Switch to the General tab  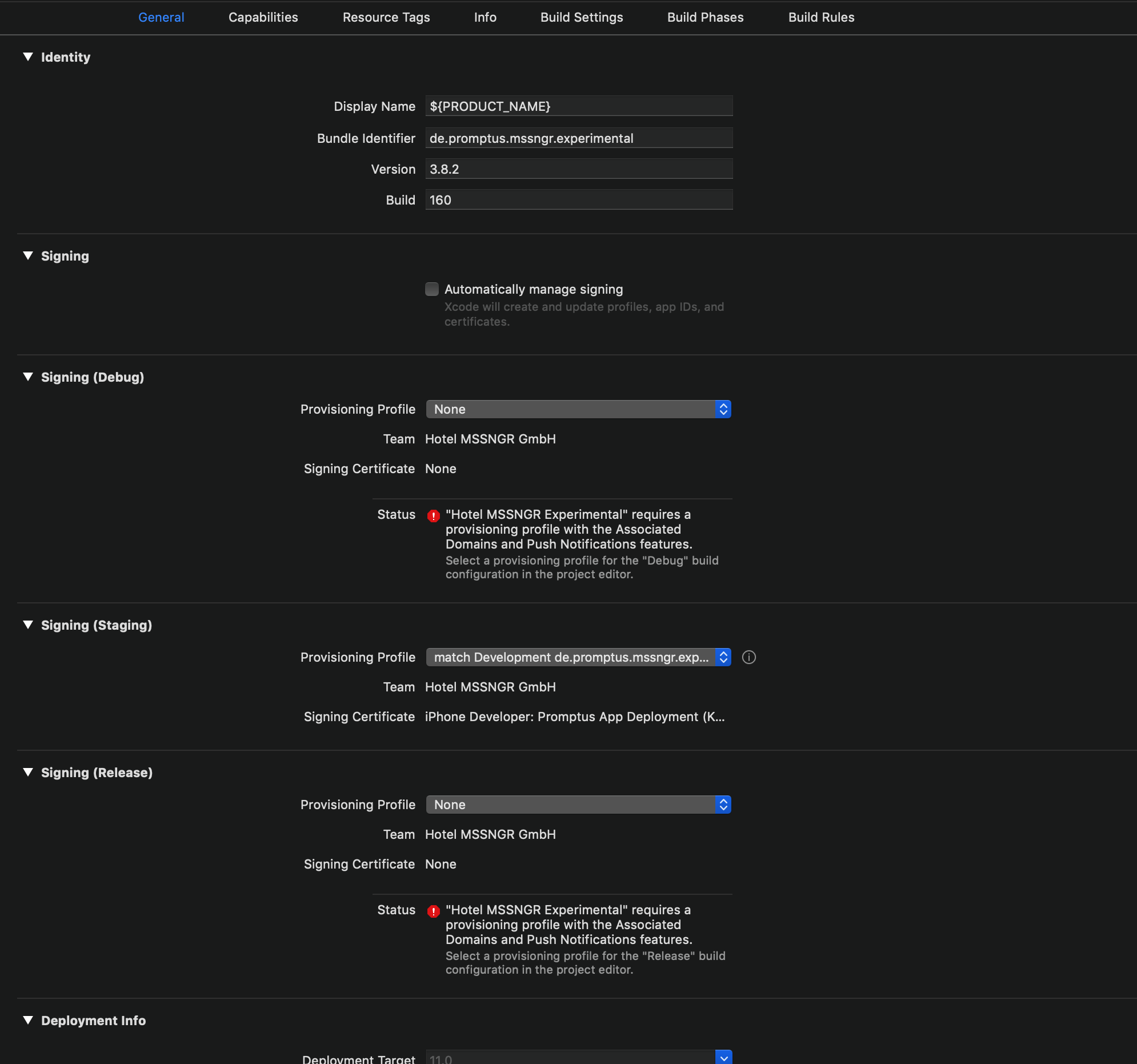(x=161, y=17)
